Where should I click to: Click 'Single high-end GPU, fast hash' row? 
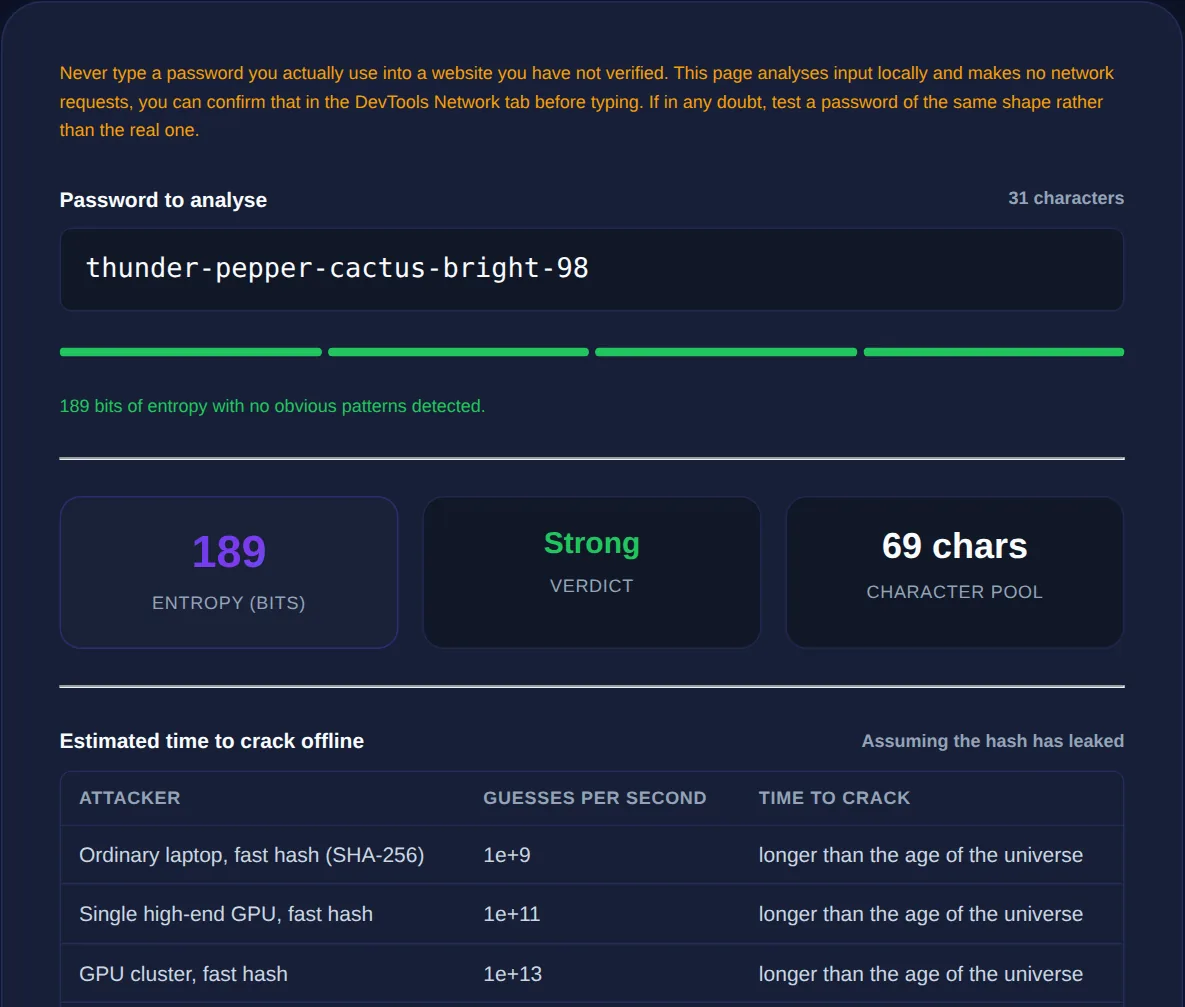tap(592, 914)
